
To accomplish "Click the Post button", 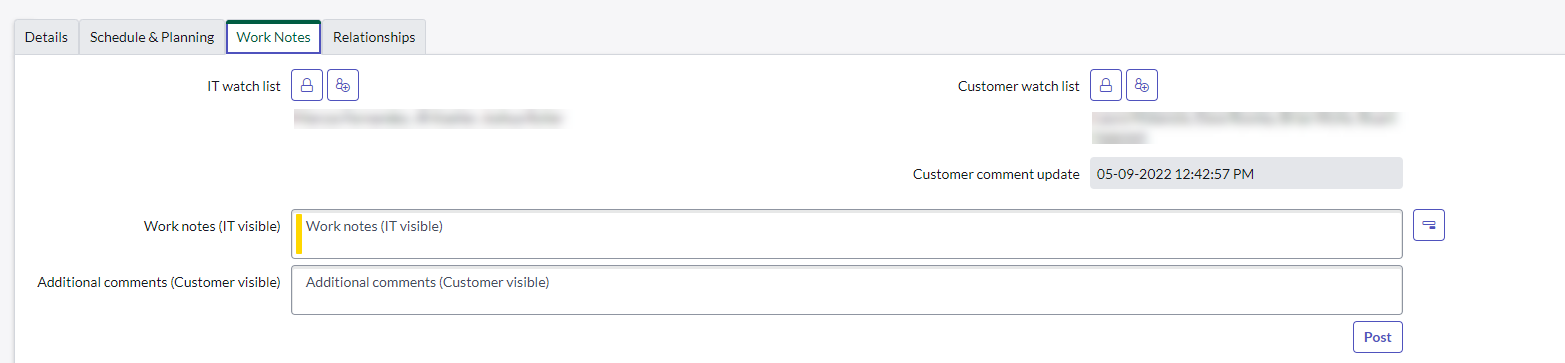I will click(1378, 337).
